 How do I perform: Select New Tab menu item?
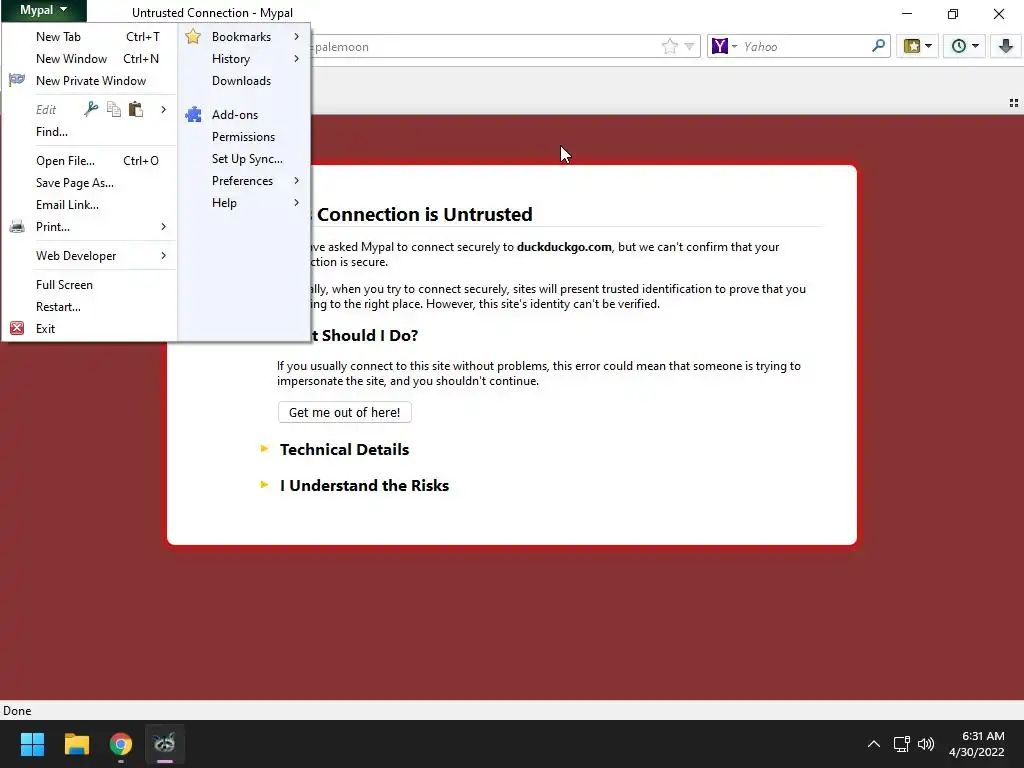(x=89, y=37)
